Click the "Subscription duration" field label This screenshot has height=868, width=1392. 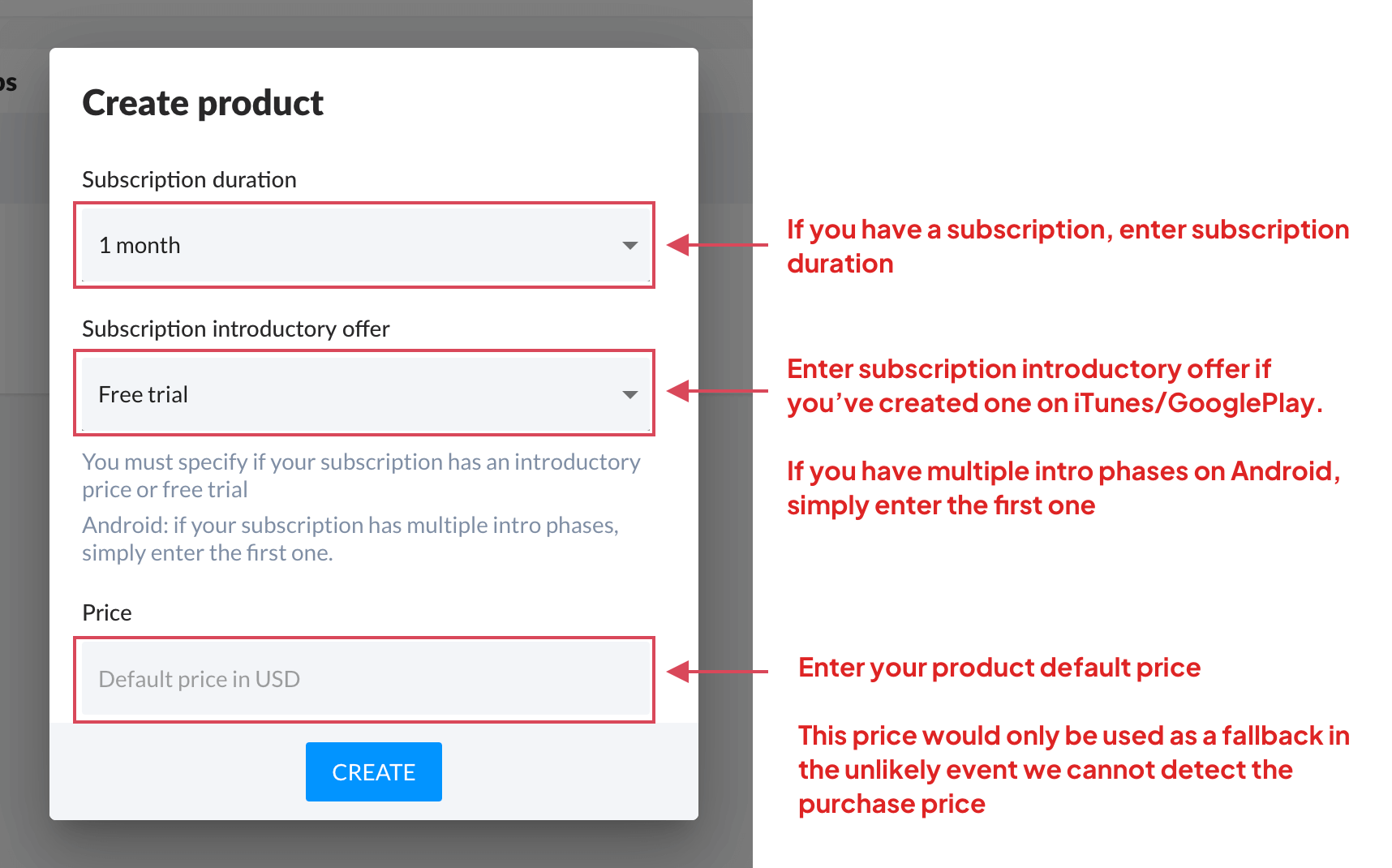pyautogui.click(x=189, y=179)
